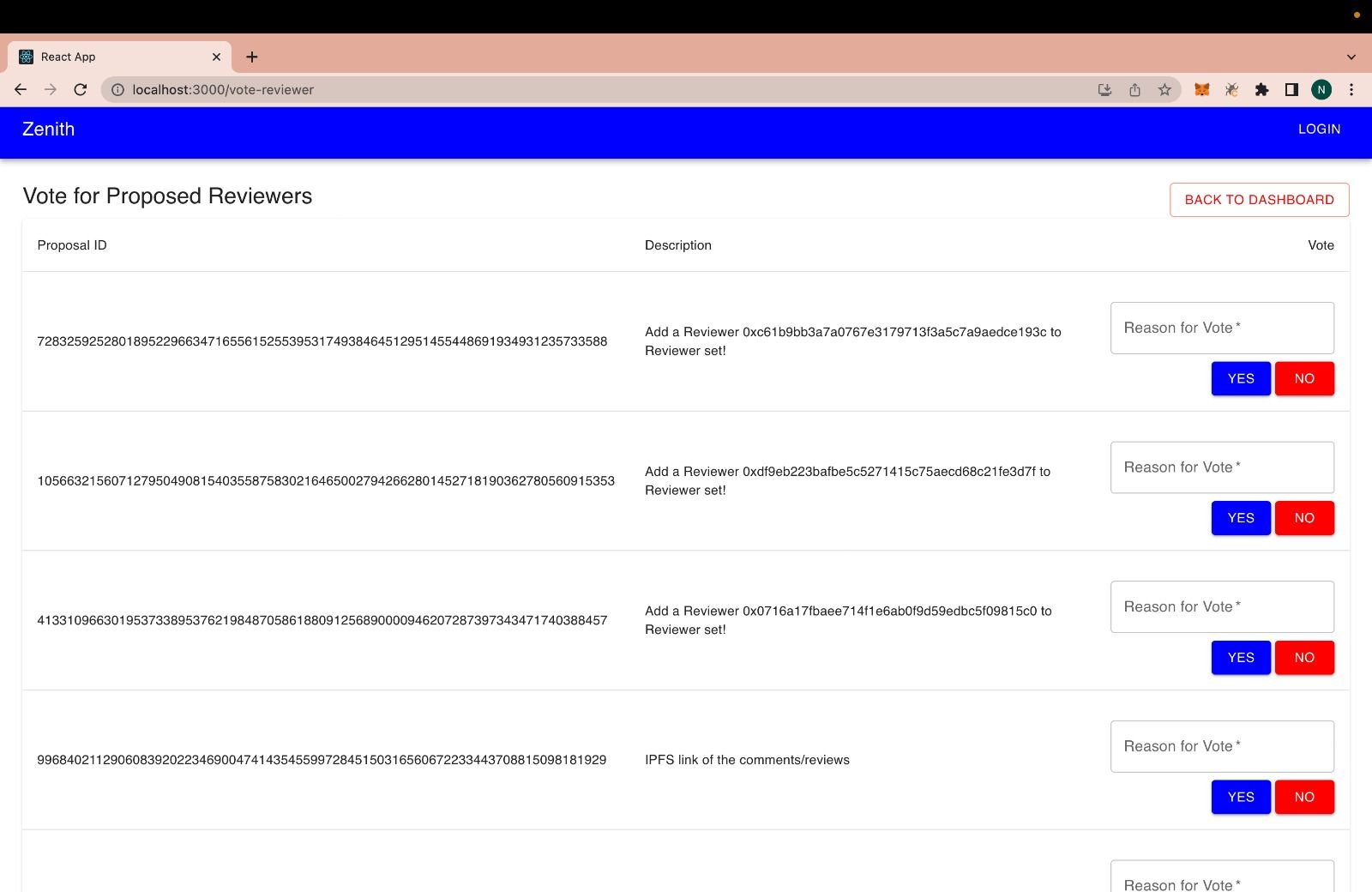Image resolution: width=1372 pixels, height=892 pixels.
Task: Open a new browser tab
Action: pos(251,57)
